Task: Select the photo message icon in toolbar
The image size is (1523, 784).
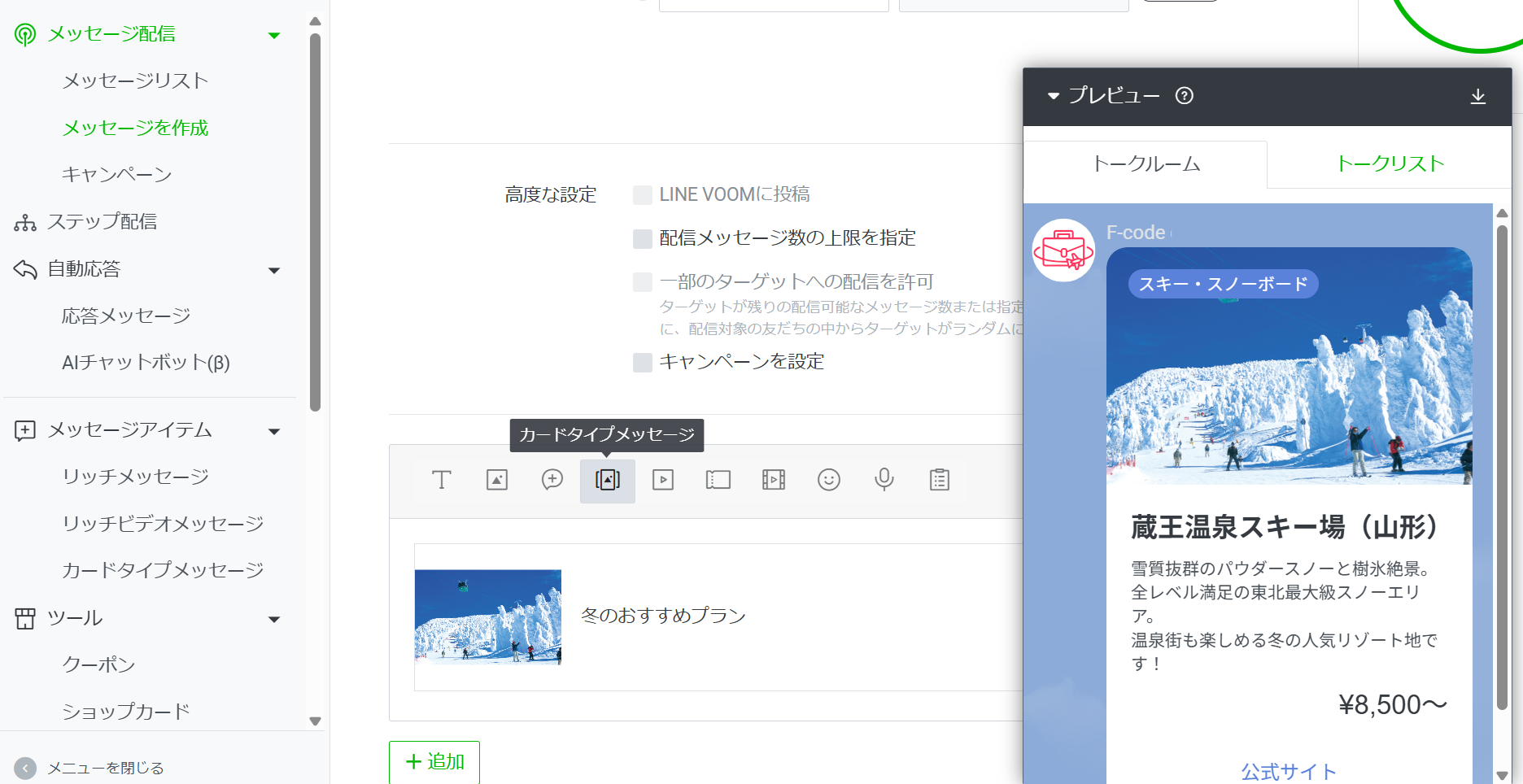Action: point(497,480)
